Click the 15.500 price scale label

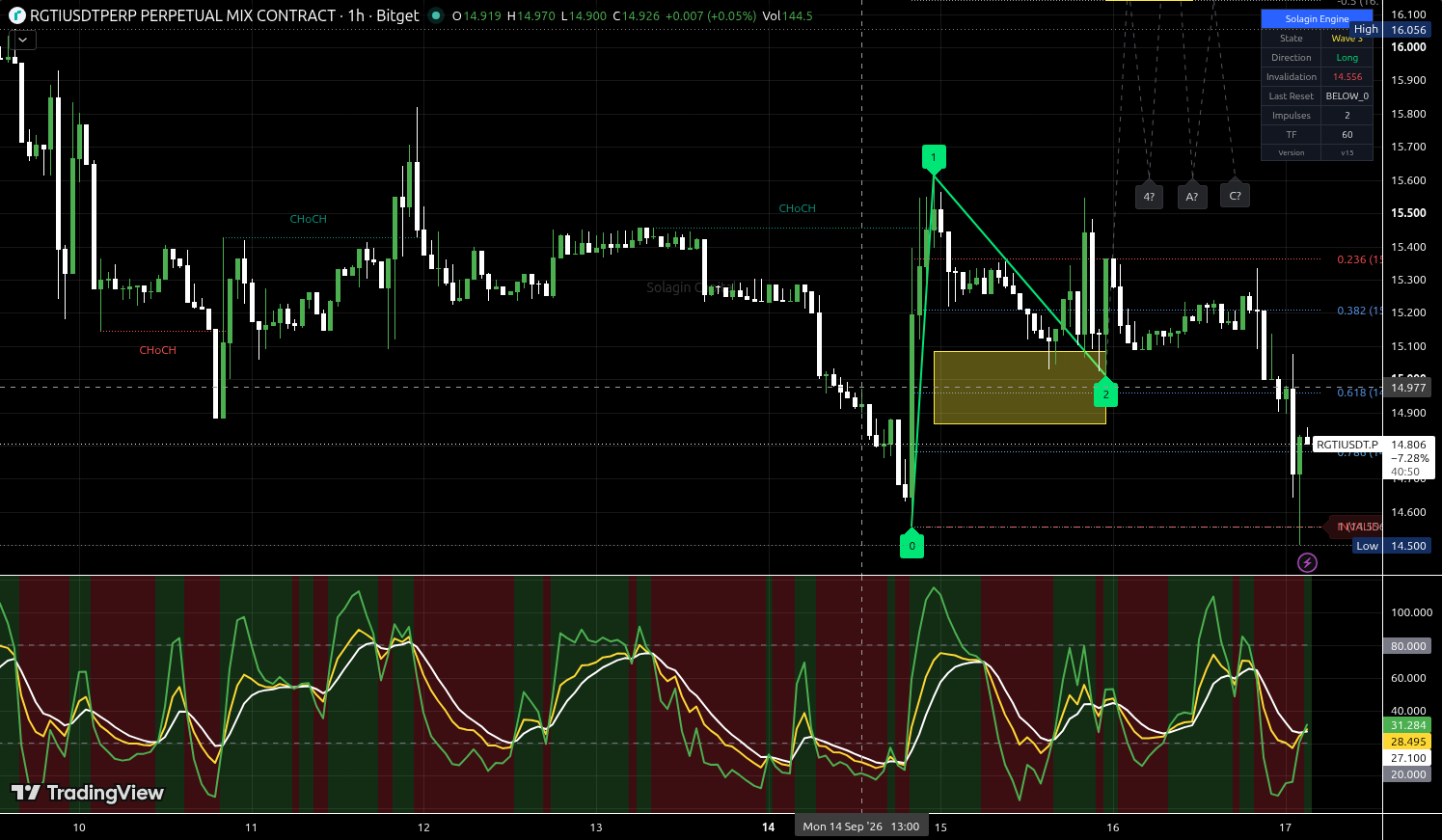coord(1408,213)
